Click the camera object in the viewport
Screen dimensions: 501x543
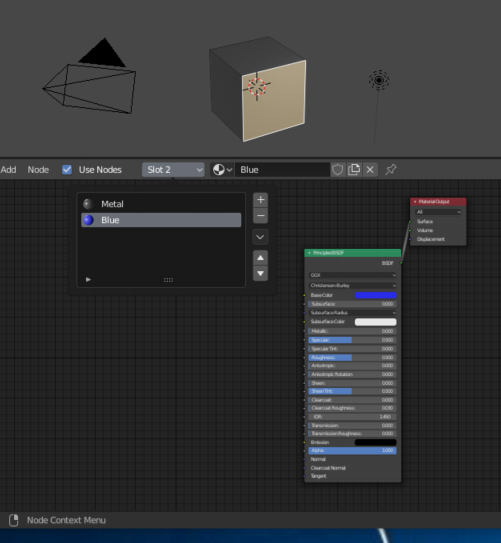[x=89, y=76]
